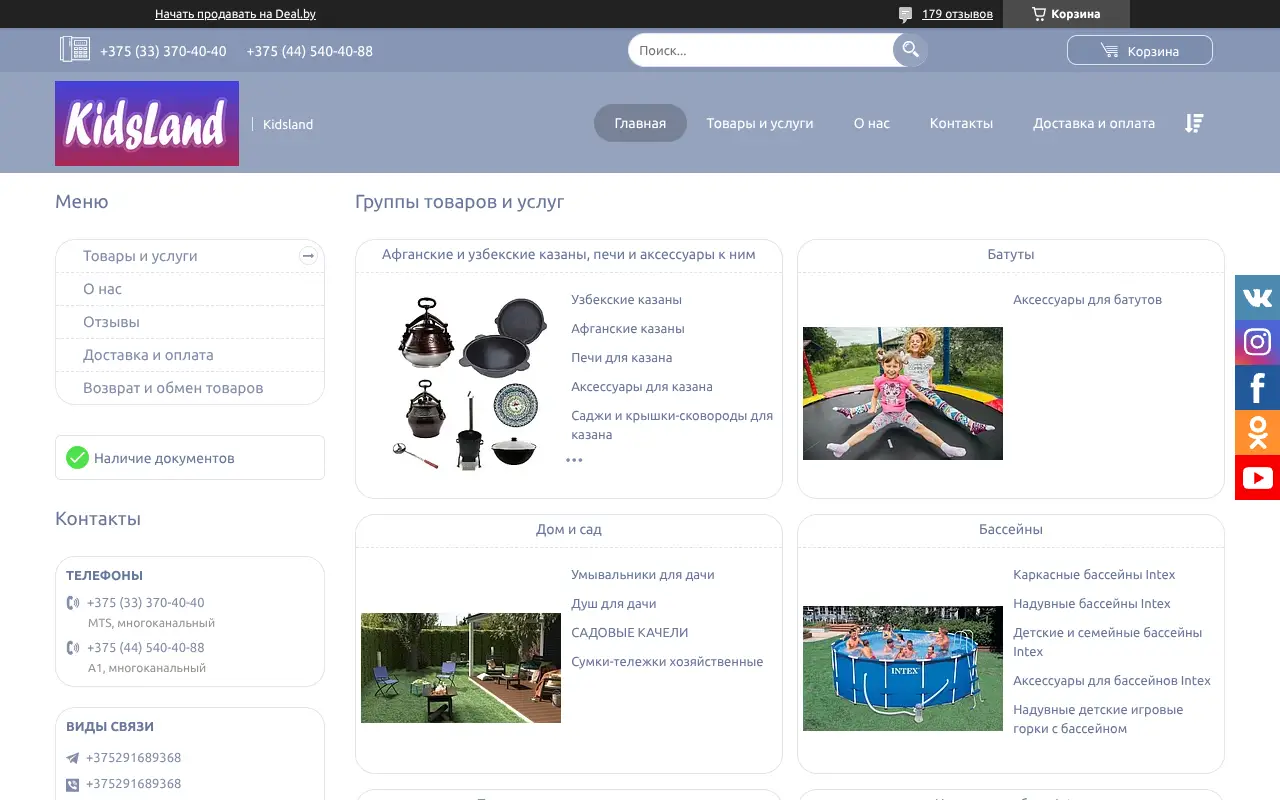Click the Kidsland logo image

pos(147,123)
